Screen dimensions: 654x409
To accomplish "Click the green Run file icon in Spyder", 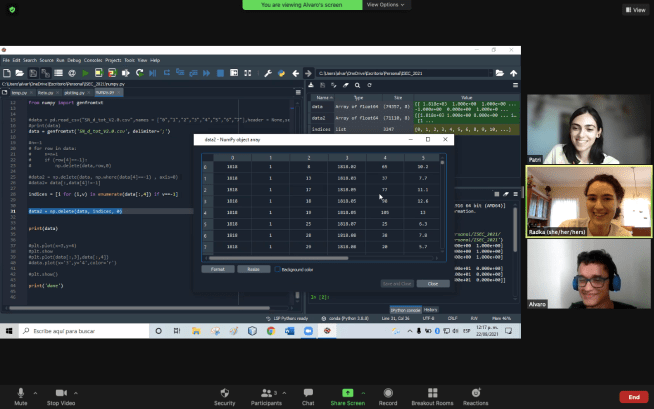I will click(86, 73).
